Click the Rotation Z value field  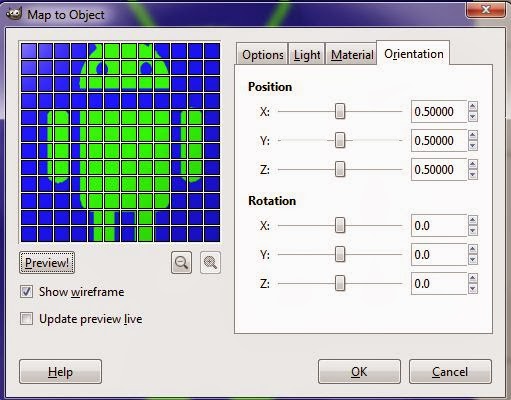439,284
